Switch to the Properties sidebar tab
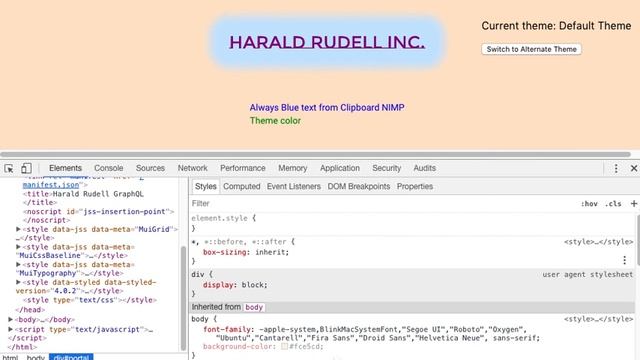The height and width of the screenshot is (360, 640). point(415,187)
